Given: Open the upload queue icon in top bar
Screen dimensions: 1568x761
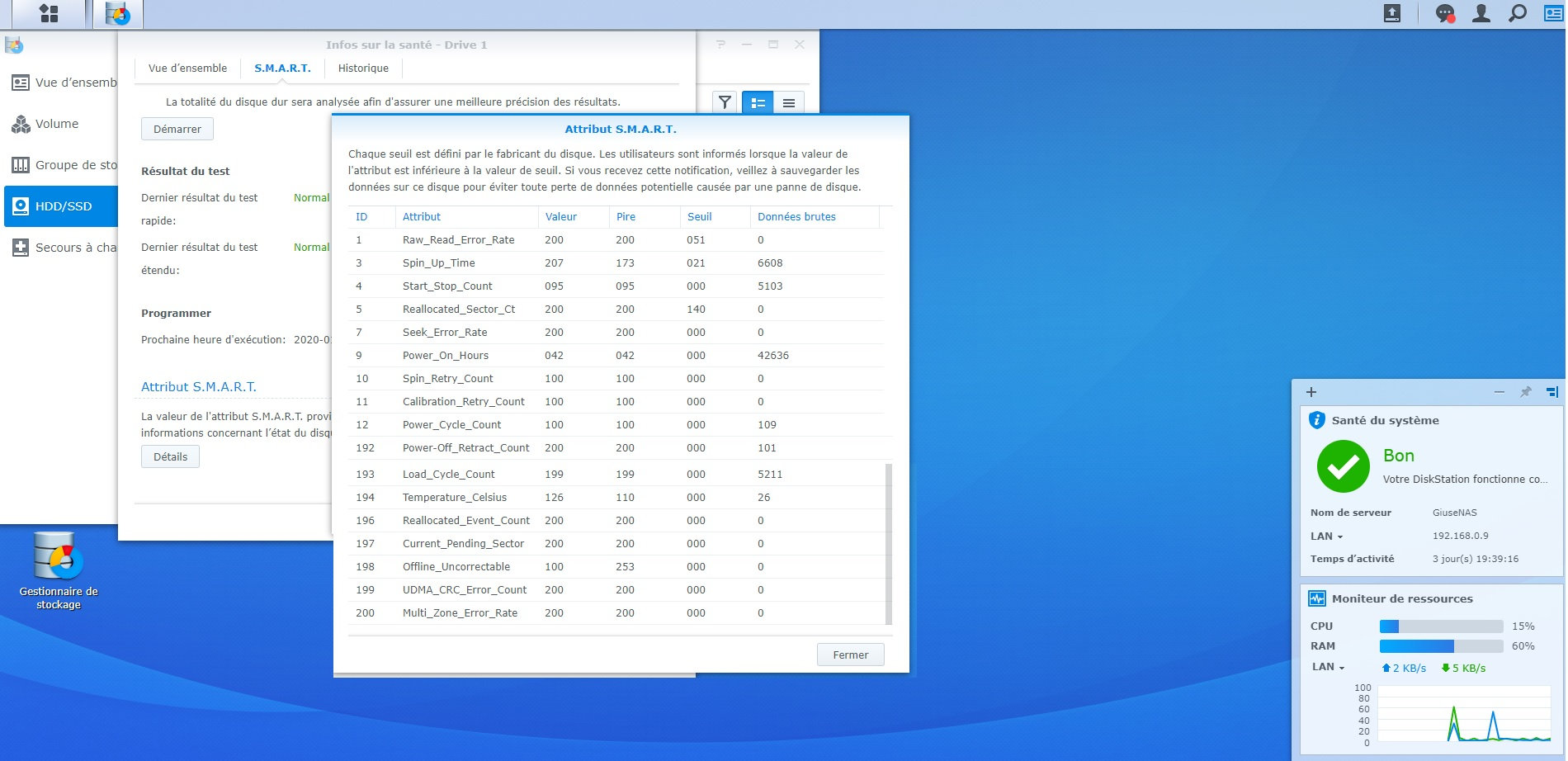Looking at the screenshot, I should (1392, 13).
